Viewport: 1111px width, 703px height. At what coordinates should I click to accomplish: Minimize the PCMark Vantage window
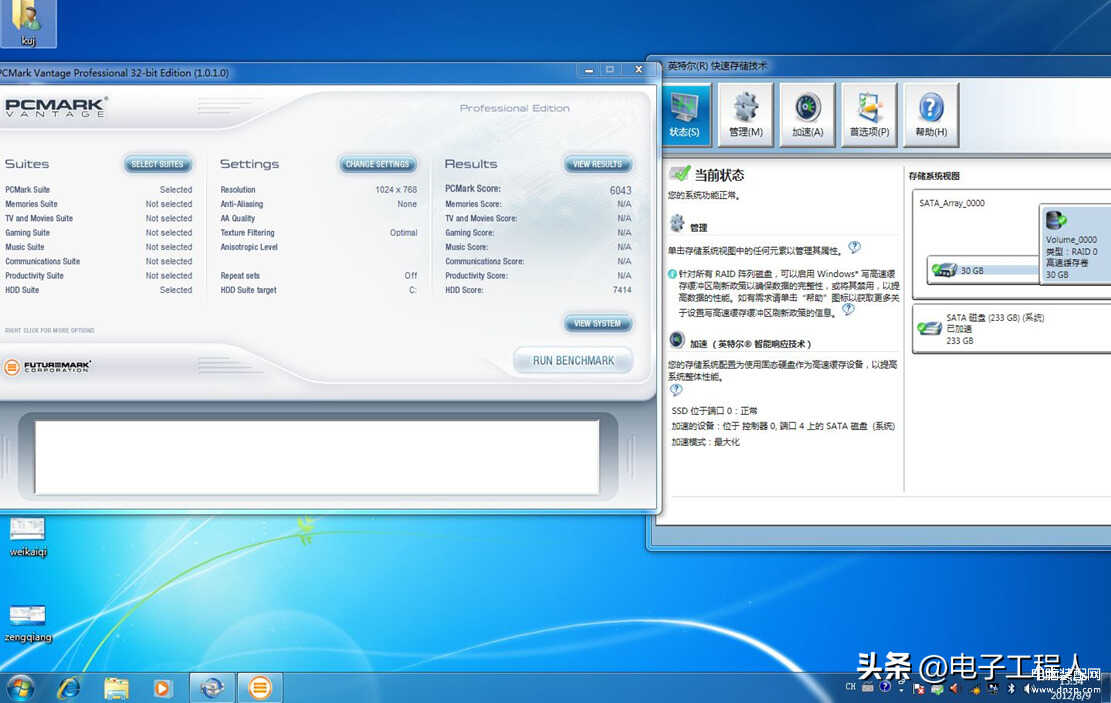point(589,70)
